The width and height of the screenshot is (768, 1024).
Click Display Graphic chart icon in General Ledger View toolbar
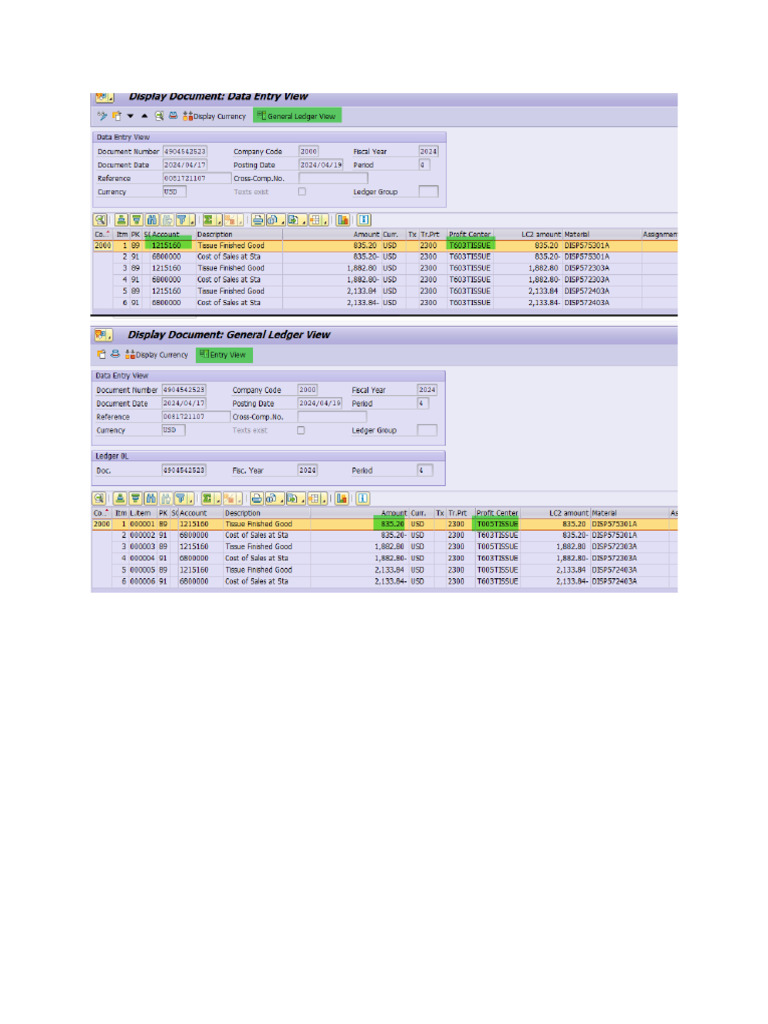coord(342,499)
